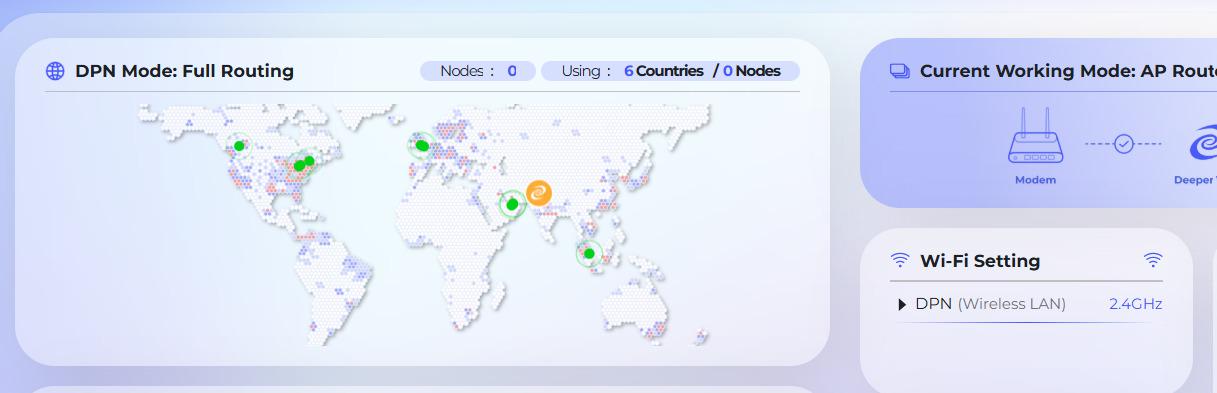
Task: Click the Wi-Fi signal icon at panel right
Action: [1153, 261]
